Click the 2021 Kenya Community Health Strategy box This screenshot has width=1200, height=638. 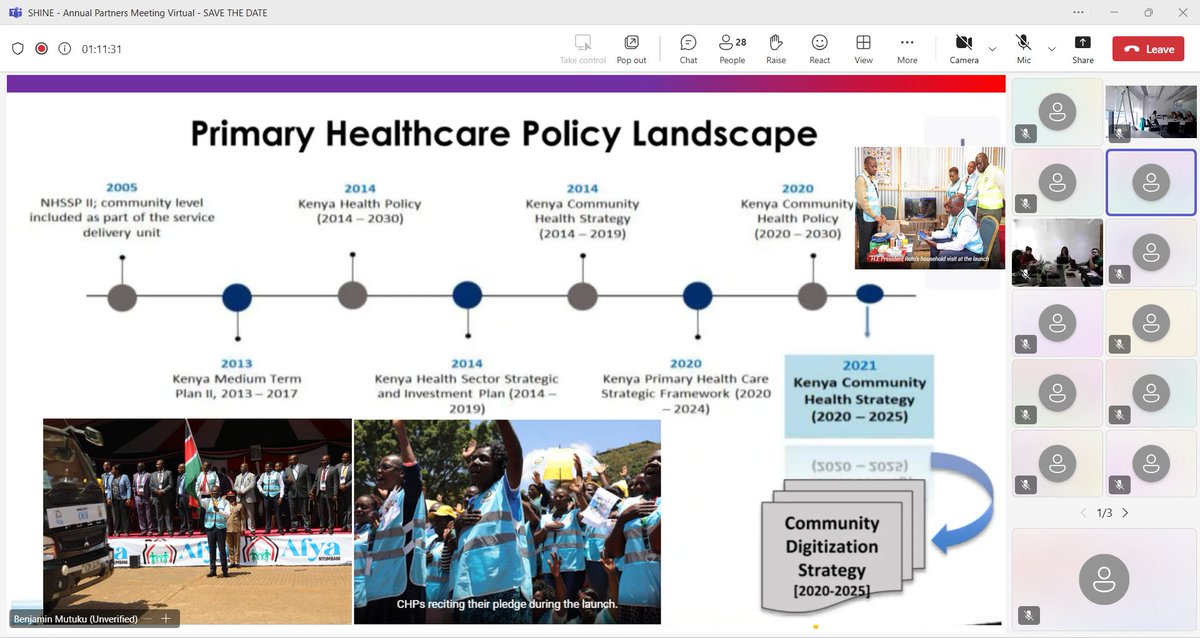[x=859, y=396]
